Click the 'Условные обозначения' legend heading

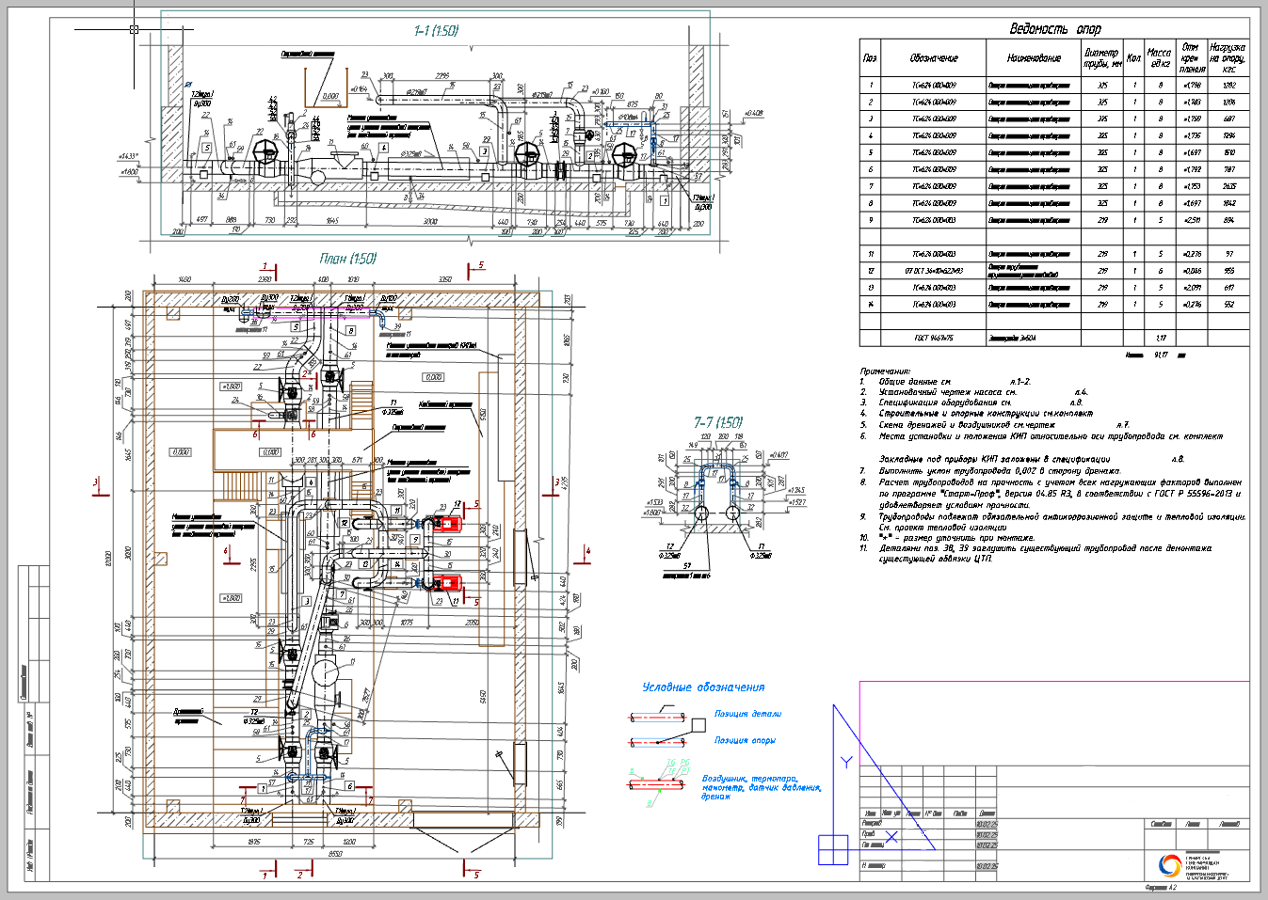(703, 687)
